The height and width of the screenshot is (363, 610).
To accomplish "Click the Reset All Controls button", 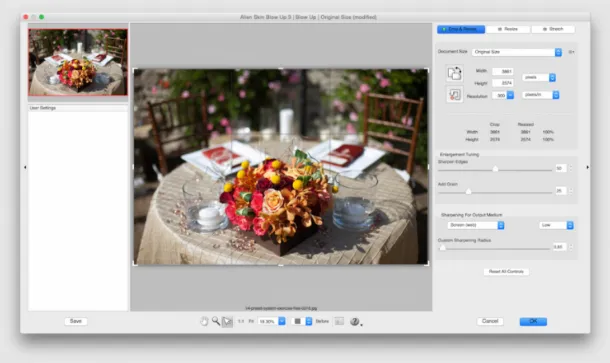I will tap(506, 272).
